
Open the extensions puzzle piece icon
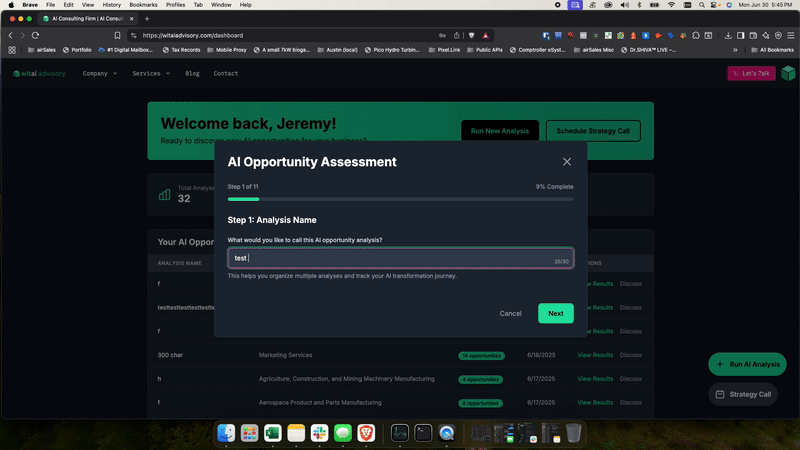point(696,35)
